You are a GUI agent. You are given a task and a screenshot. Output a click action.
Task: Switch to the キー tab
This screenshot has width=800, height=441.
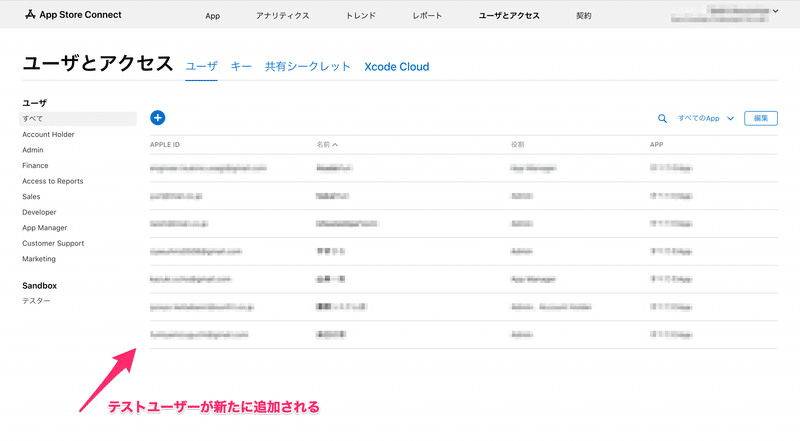tap(241, 67)
